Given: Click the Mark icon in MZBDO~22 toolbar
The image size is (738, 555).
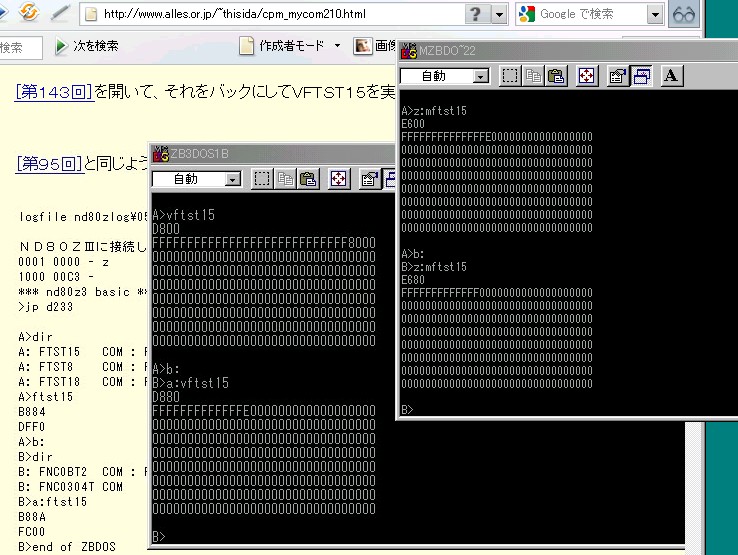Looking at the screenshot, I should (x=510, y=76).
